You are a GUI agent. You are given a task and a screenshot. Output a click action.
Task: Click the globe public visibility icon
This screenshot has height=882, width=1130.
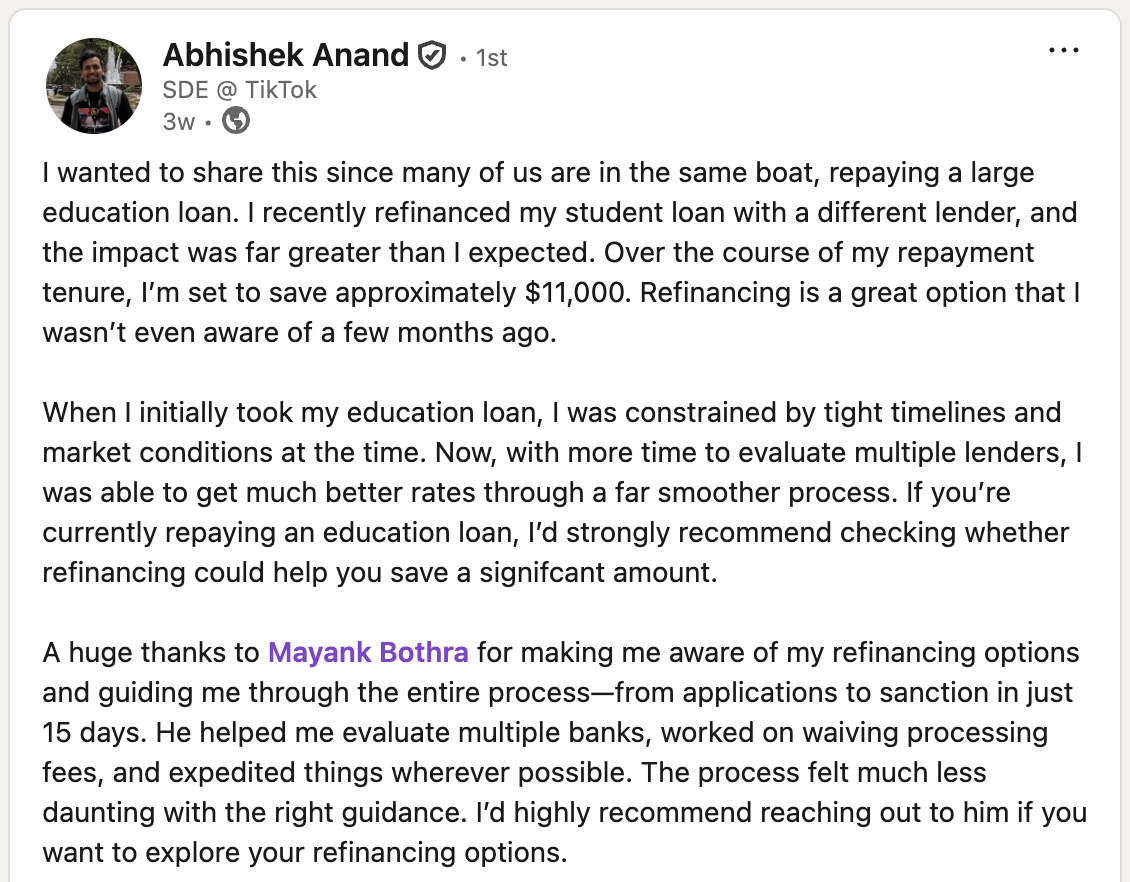click(x=235, y=122)
